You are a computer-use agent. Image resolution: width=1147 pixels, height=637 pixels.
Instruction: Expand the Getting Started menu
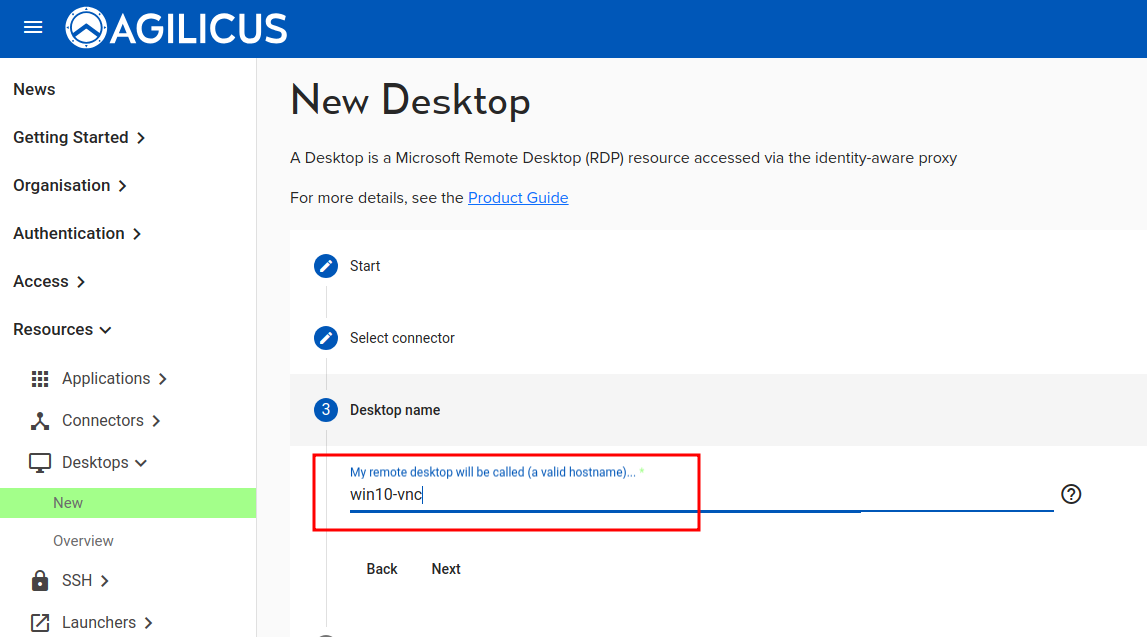pyautogui.click(x=79, y=138)
